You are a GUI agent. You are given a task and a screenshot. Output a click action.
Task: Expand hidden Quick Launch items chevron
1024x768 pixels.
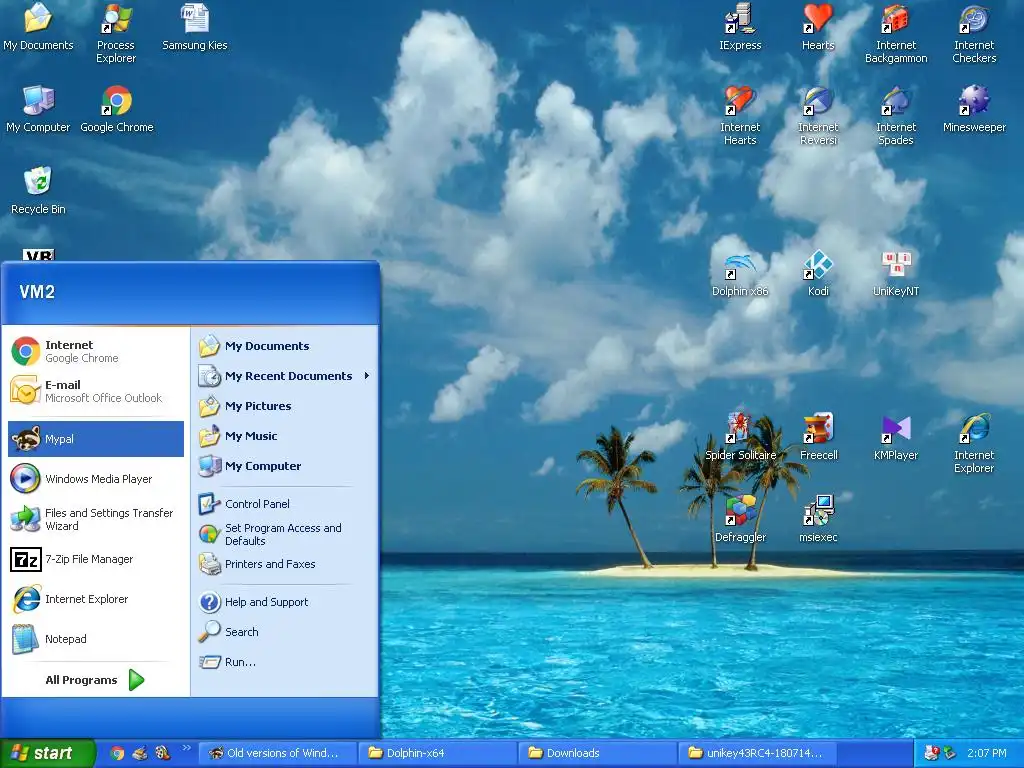pyautogui.click(x=186, y=748)
